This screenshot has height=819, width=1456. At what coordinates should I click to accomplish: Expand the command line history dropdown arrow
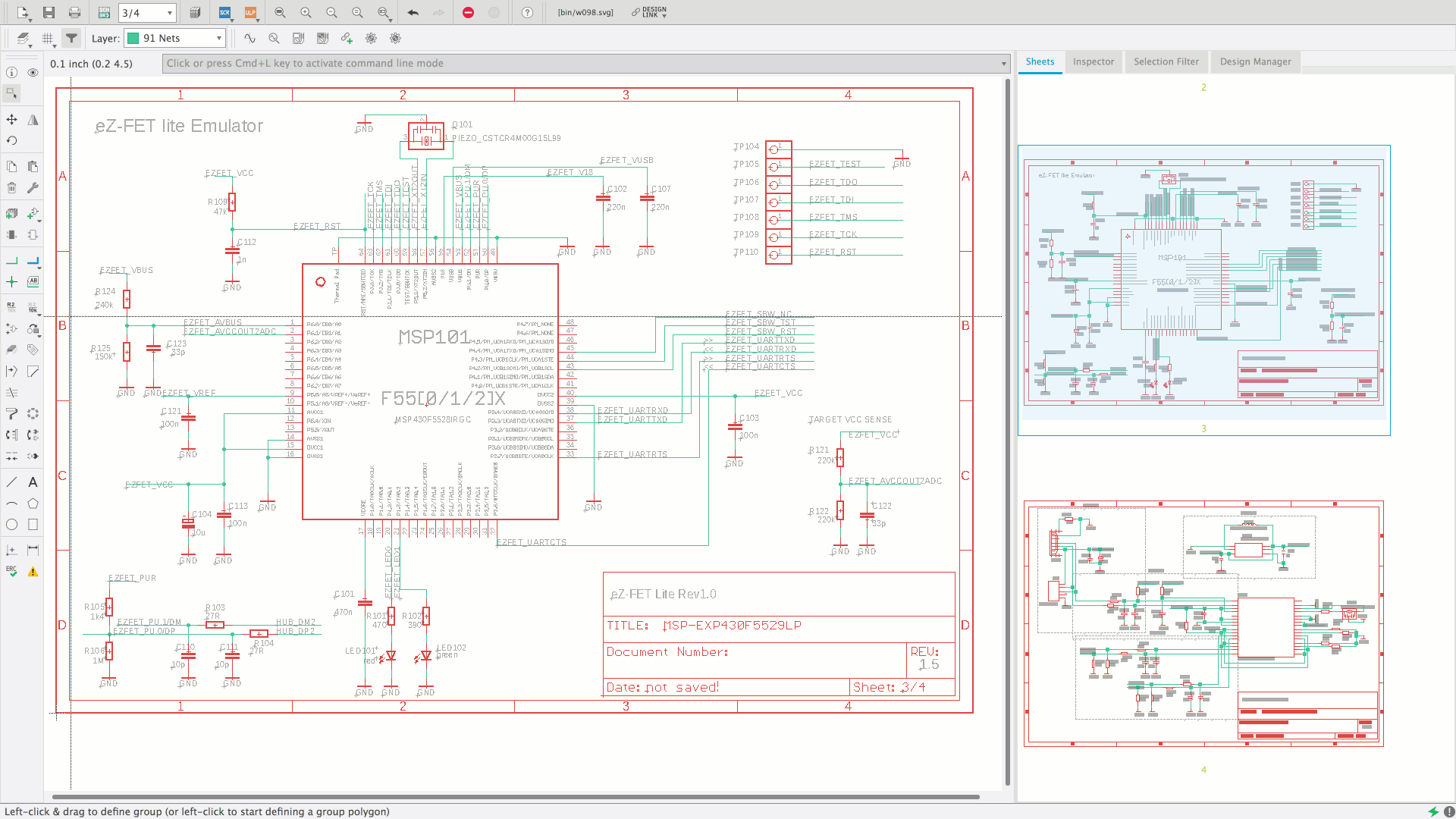[x=1003, y=64]
